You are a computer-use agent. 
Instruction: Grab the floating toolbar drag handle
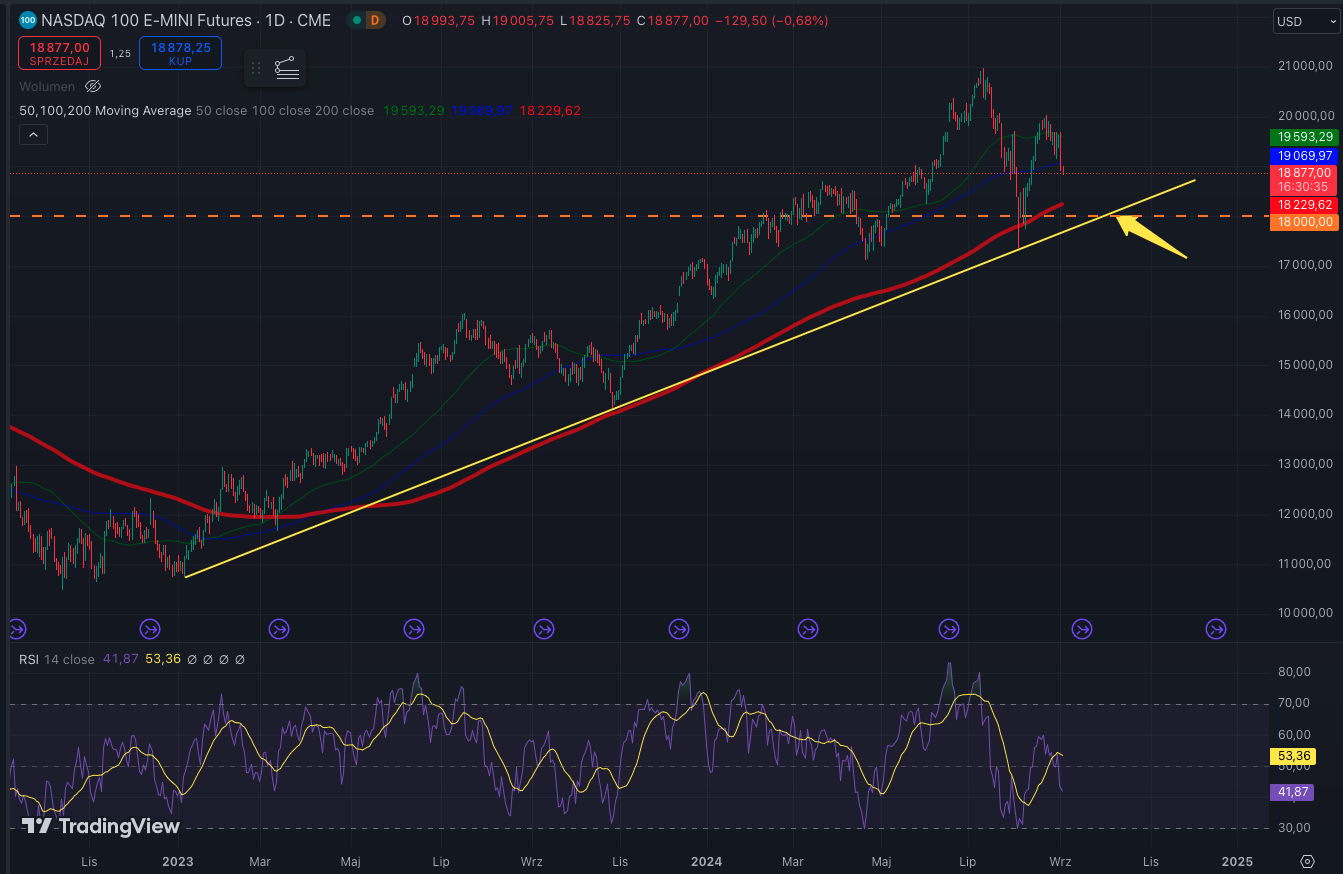pyautogui.click(x=256, y=68)
